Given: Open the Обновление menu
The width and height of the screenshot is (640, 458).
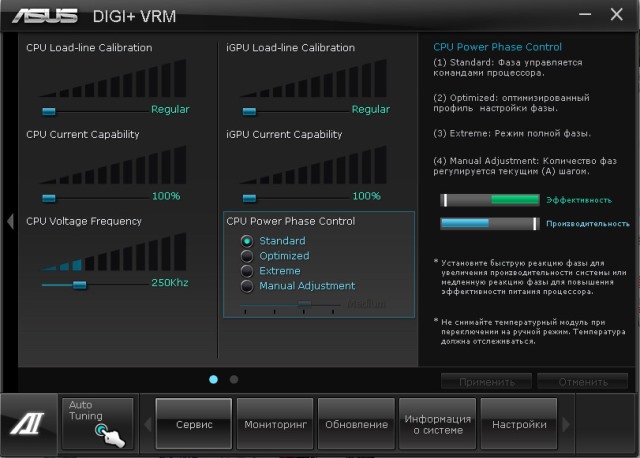Looking at the screenshot, I should [x=356, y=424].
